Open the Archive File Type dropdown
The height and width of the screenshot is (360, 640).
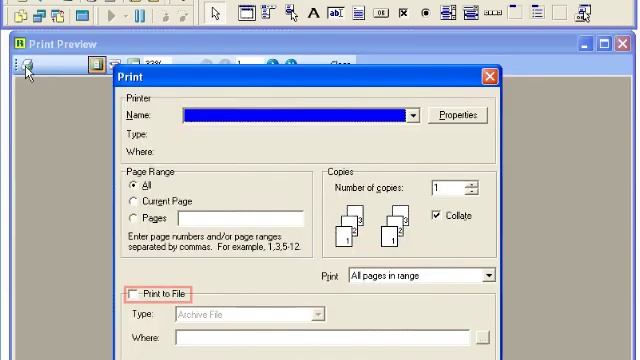pos(318,315)
